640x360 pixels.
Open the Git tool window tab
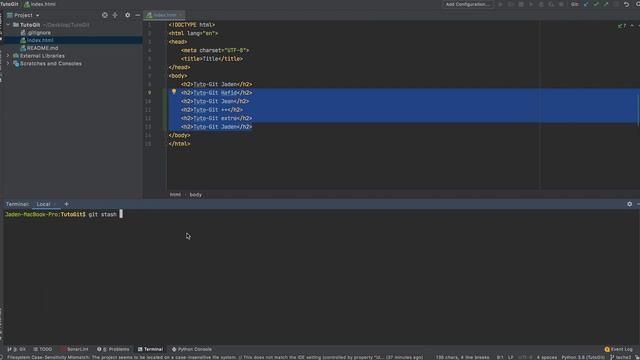(16, 349)
